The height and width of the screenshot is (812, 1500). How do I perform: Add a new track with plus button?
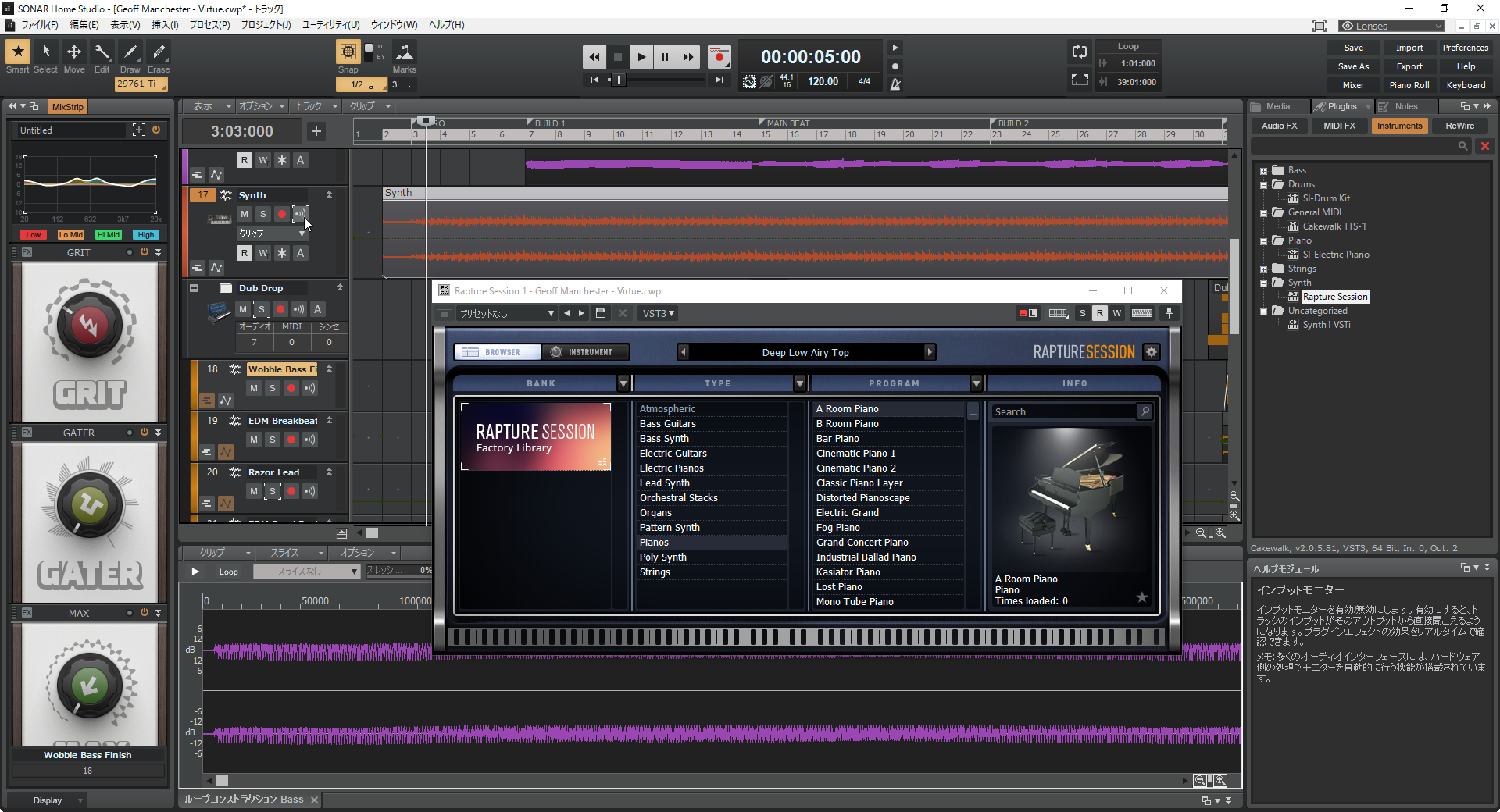pyautogui.click(x=316, y=131)
